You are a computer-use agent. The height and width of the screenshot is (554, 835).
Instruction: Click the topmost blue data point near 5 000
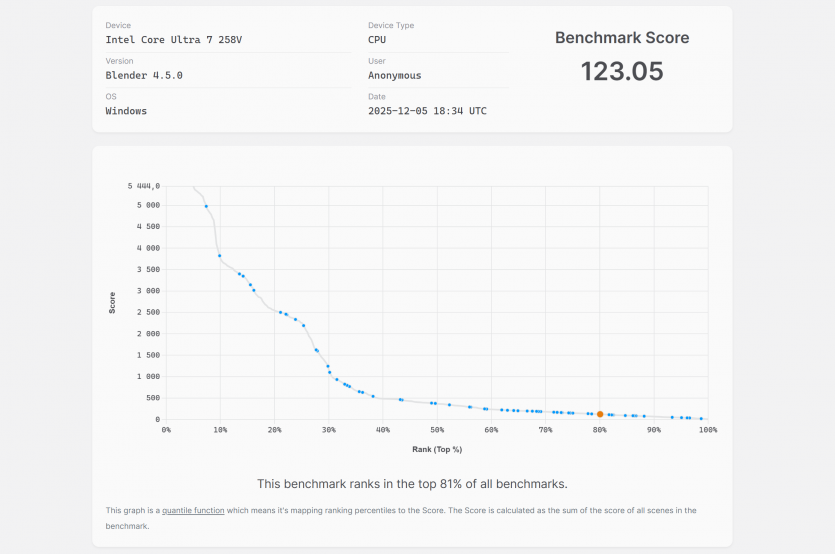206,207
